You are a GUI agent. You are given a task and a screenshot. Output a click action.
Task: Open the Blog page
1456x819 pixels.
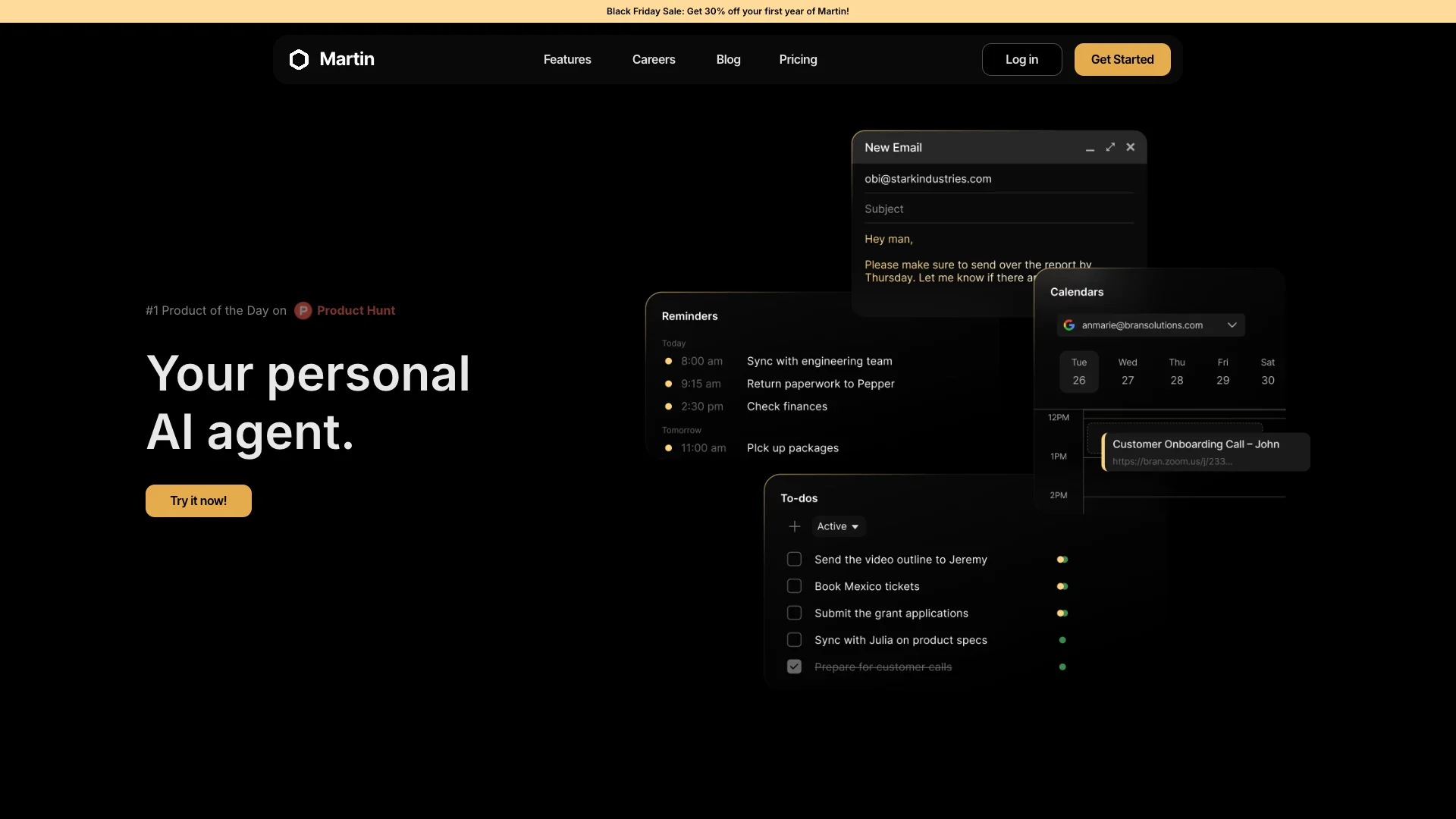pos(728,59)
